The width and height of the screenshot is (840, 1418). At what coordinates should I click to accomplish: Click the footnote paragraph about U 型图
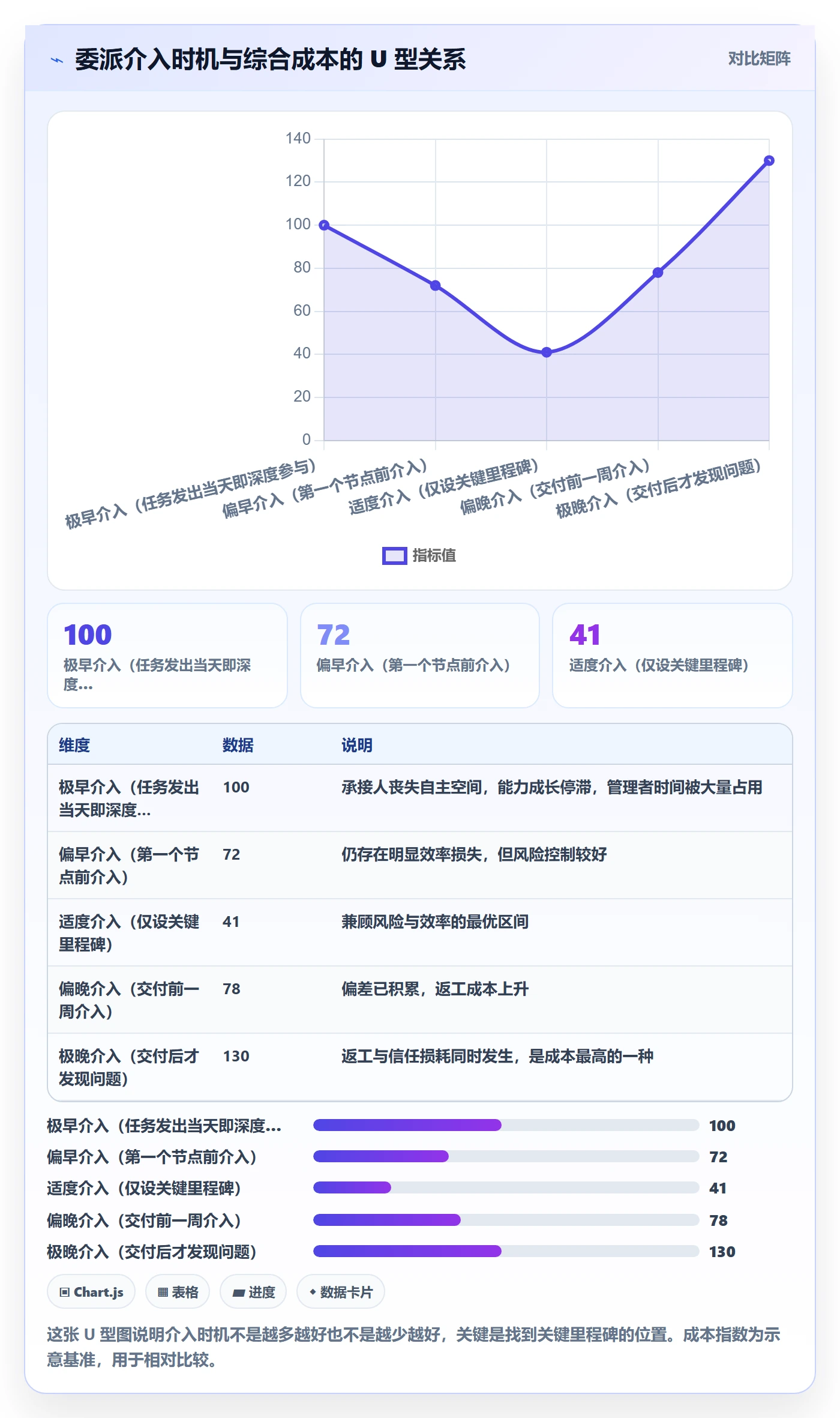[x=414, y=1347]
